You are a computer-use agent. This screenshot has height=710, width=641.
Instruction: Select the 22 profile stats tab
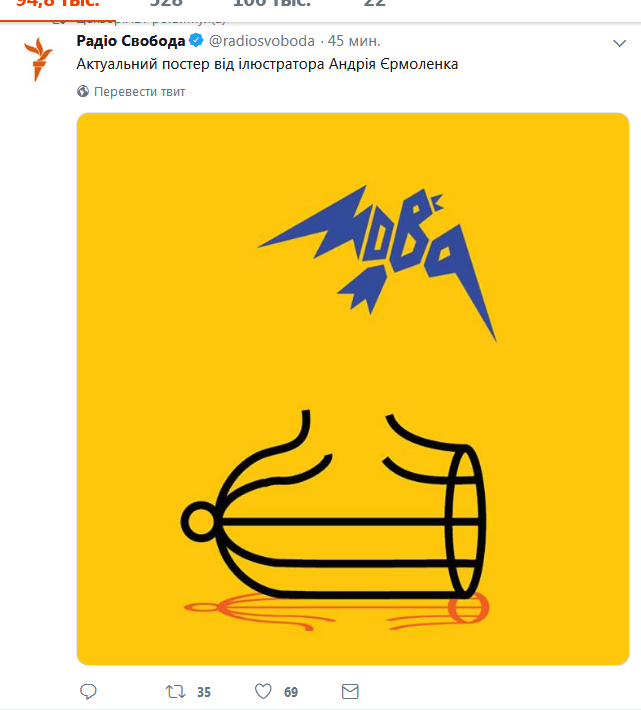[x=374, y=4]
